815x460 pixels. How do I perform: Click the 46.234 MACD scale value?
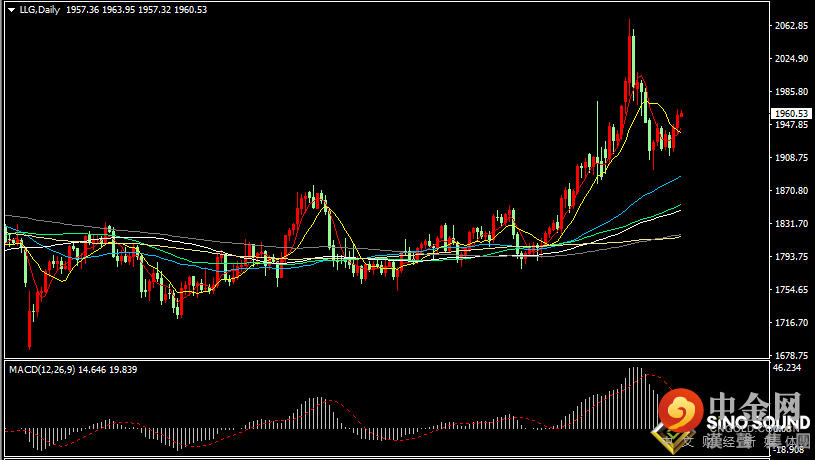786,367
